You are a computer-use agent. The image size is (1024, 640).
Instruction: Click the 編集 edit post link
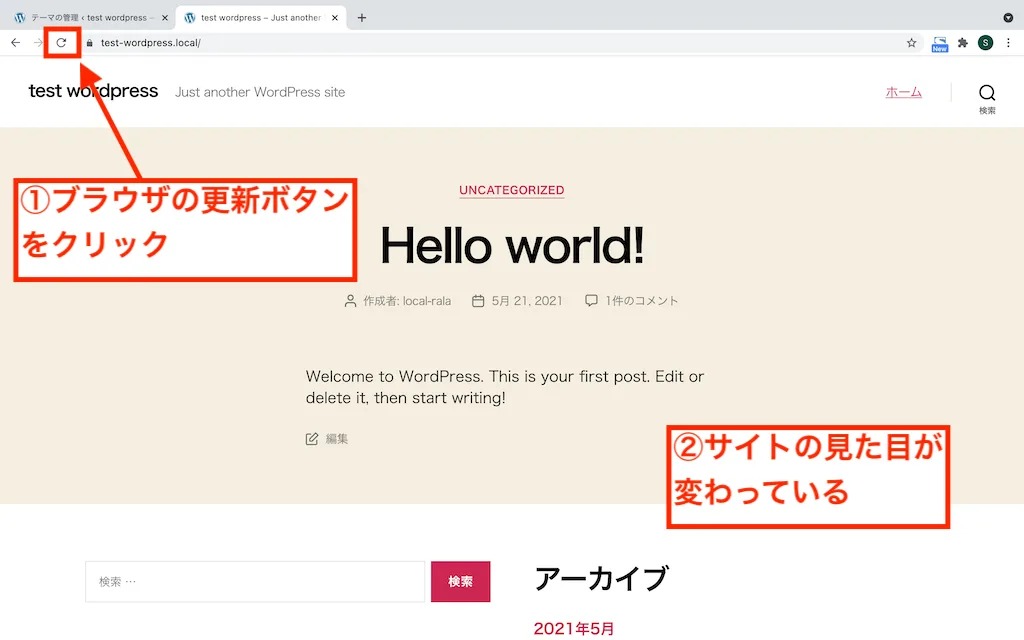337,439
